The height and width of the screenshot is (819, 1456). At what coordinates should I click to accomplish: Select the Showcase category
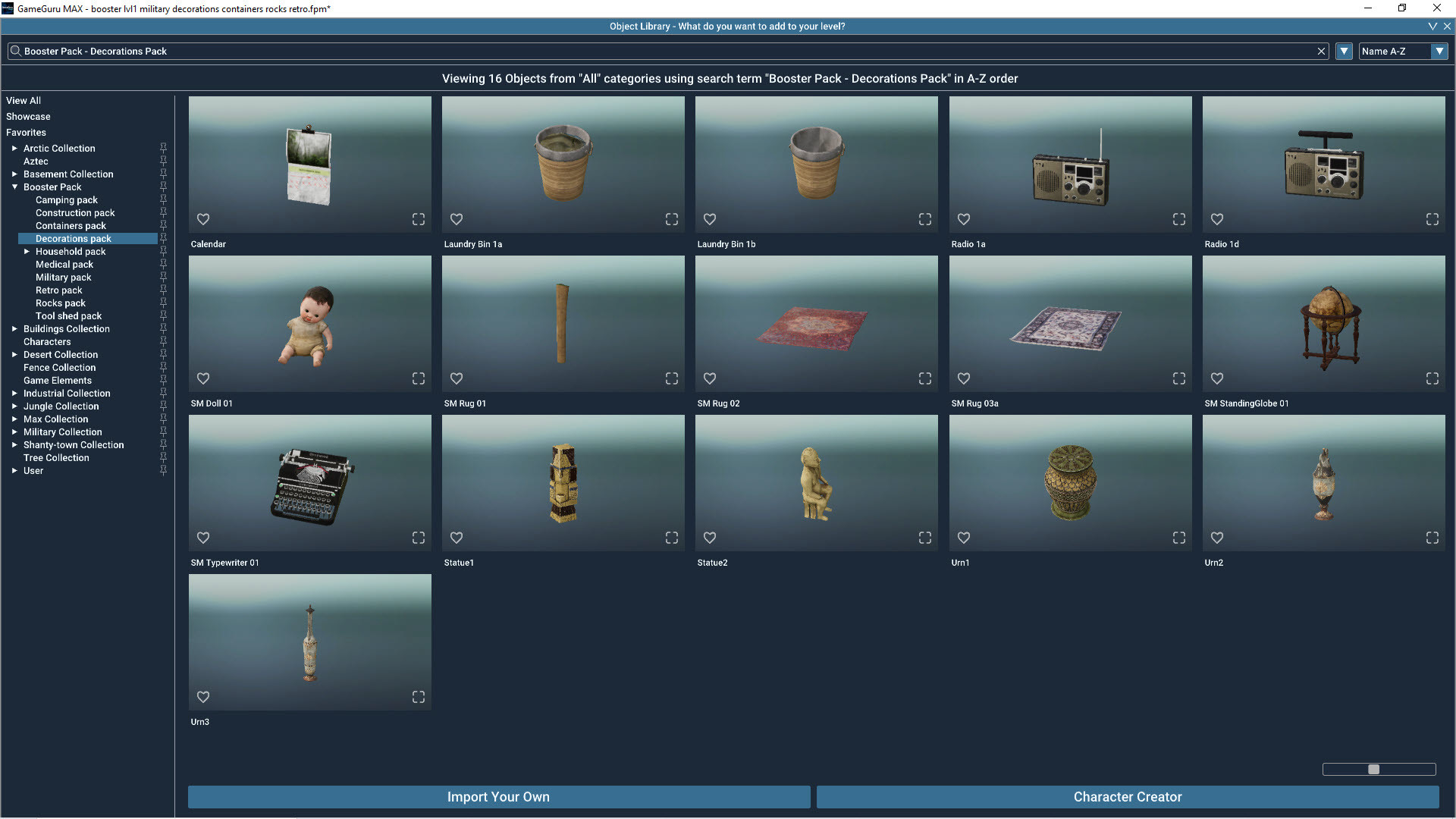coord(28,116)
